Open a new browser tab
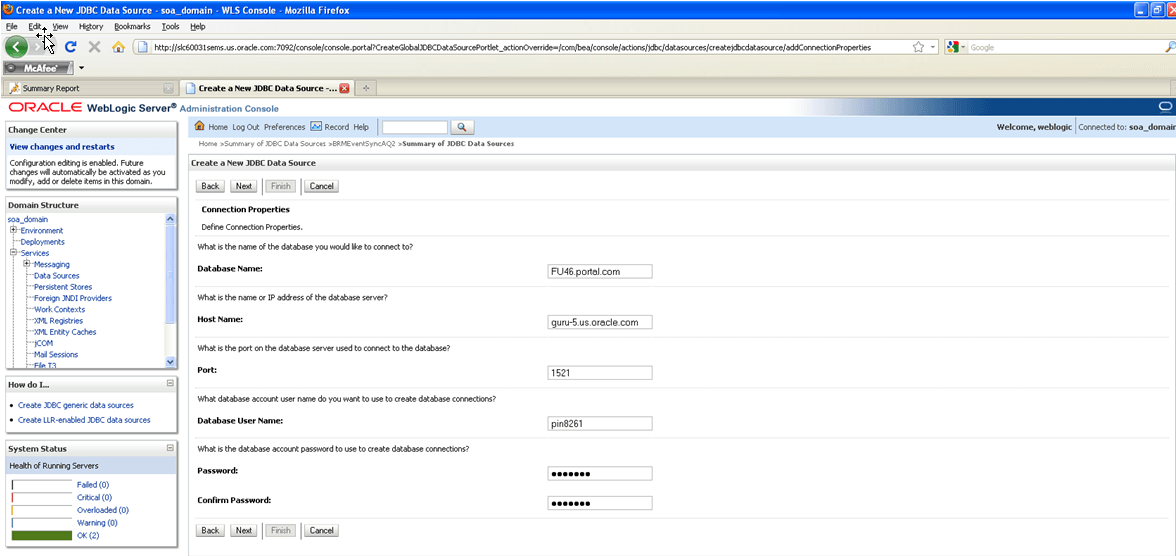The width and height of the screenshot is (1176, 556). click(x=366, y=88)
